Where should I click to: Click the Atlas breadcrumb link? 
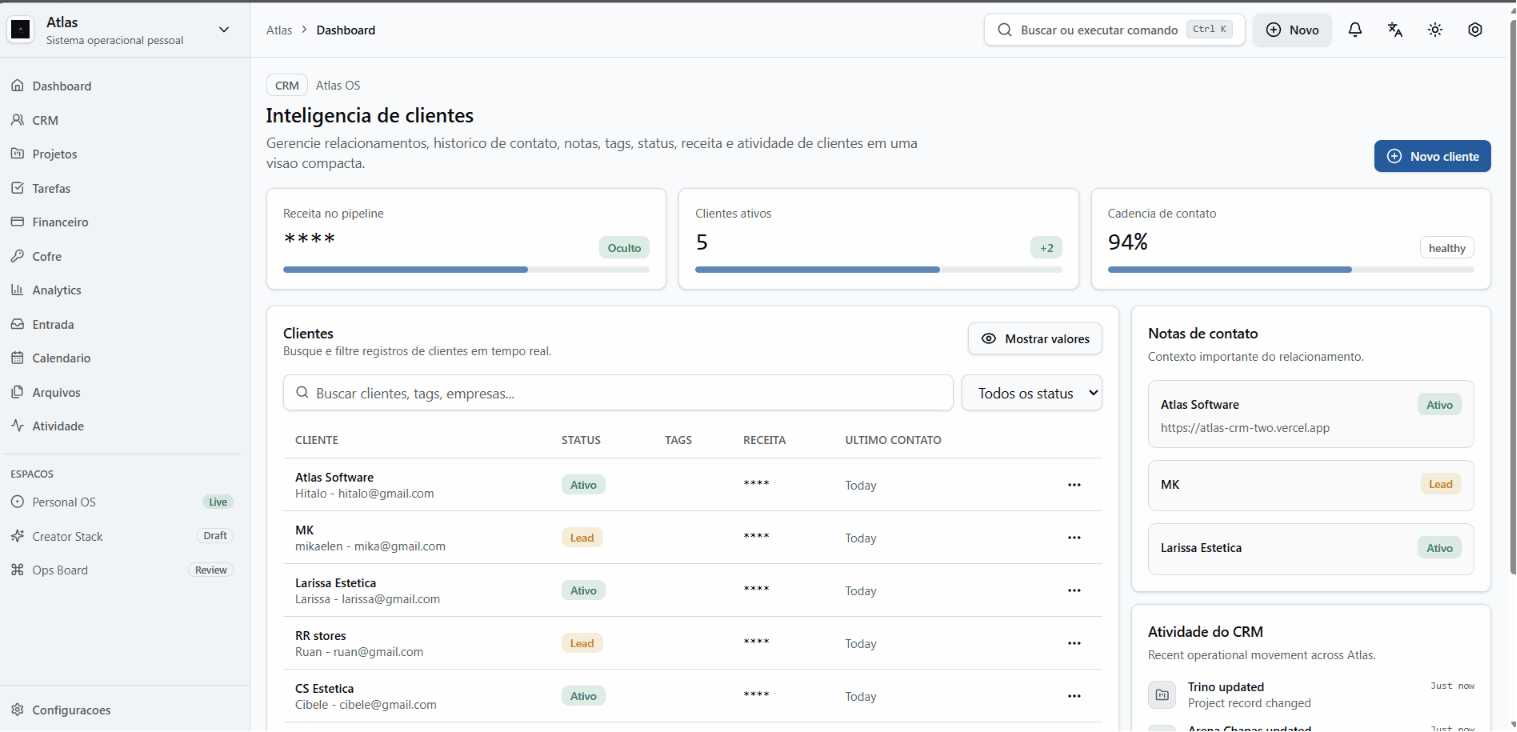pyautogui.click(x=279, y=30)
